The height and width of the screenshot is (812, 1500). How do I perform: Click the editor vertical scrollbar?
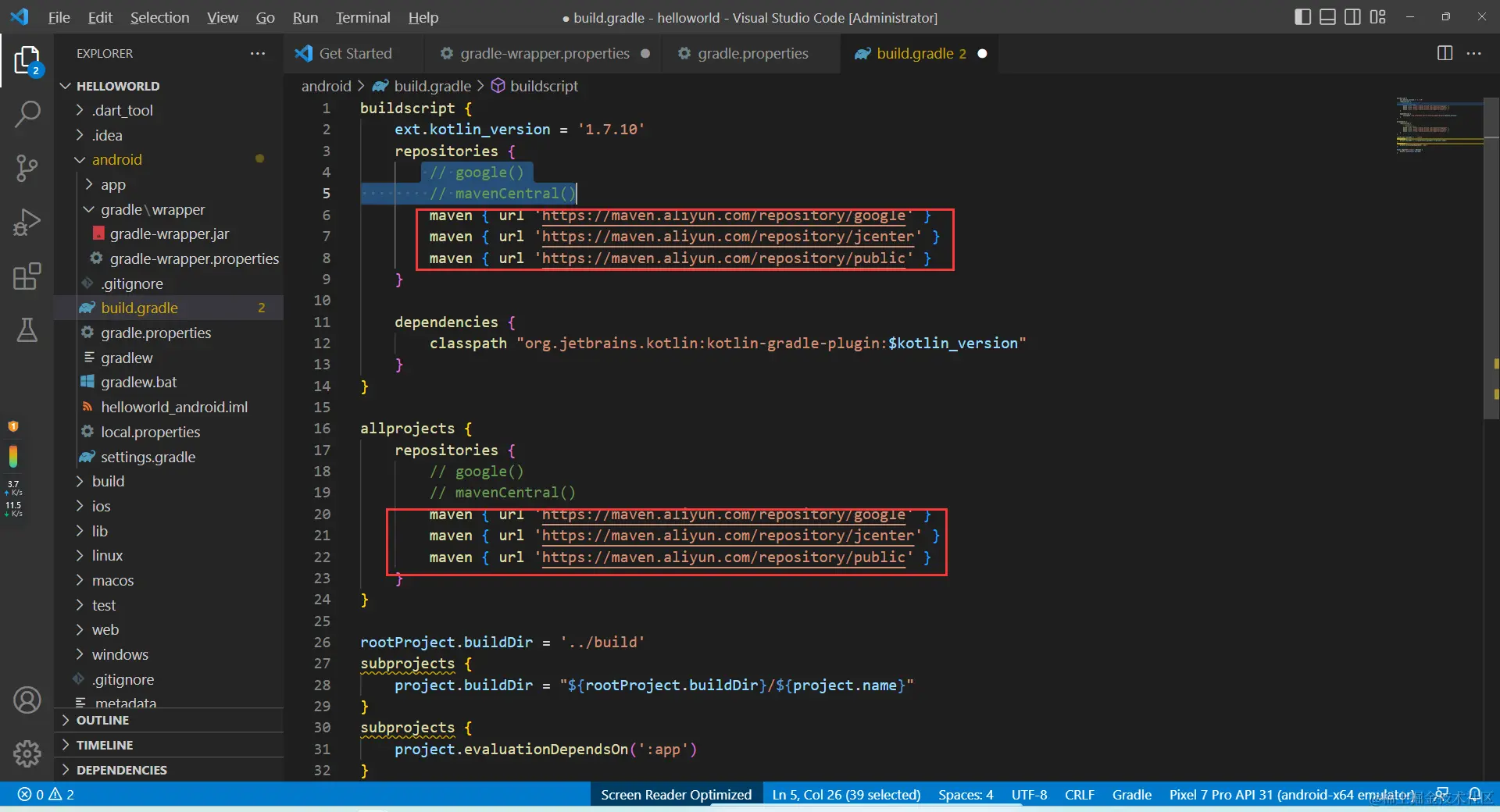[x=1491, y=258]
